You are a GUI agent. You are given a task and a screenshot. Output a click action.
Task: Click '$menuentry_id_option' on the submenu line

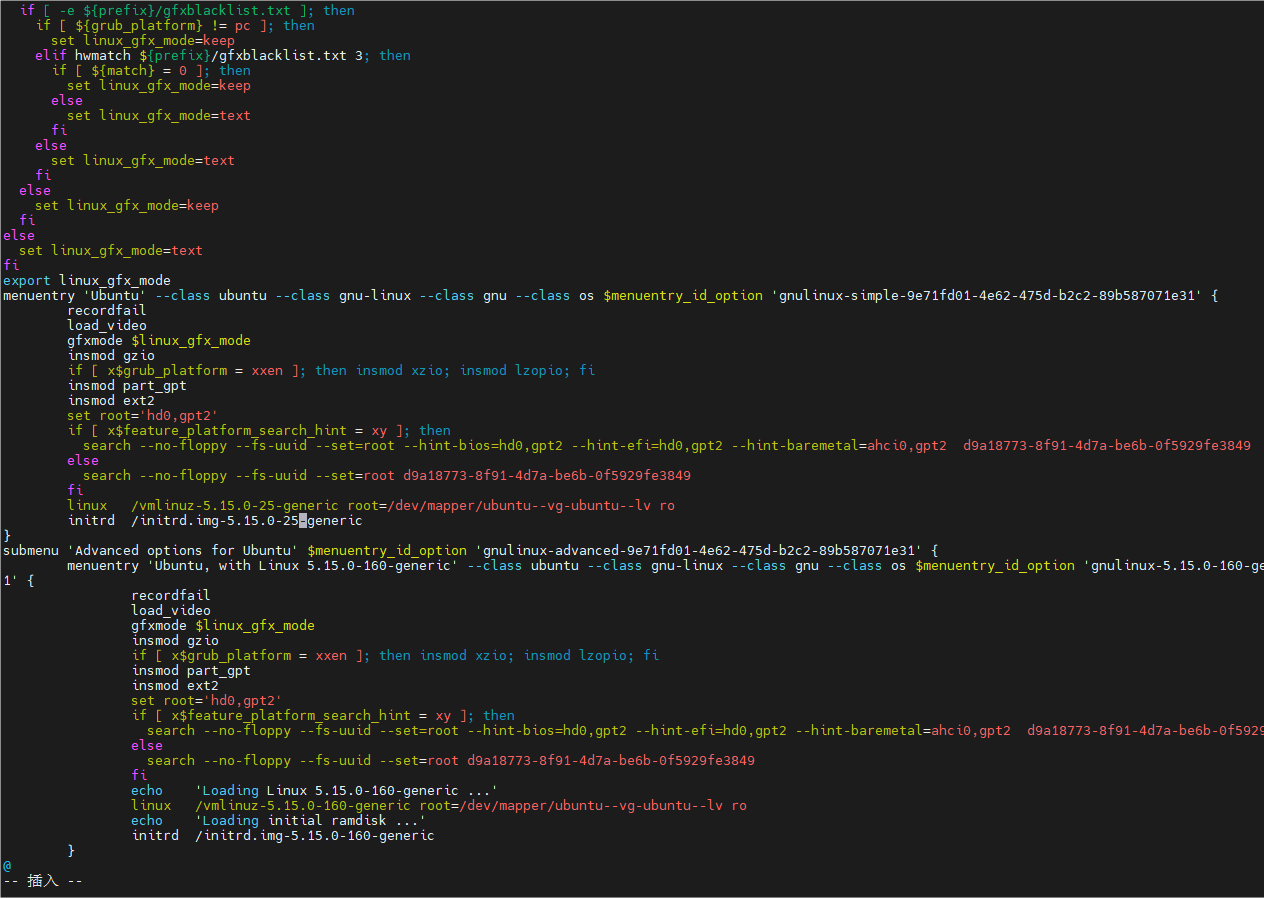pos(387,550)
